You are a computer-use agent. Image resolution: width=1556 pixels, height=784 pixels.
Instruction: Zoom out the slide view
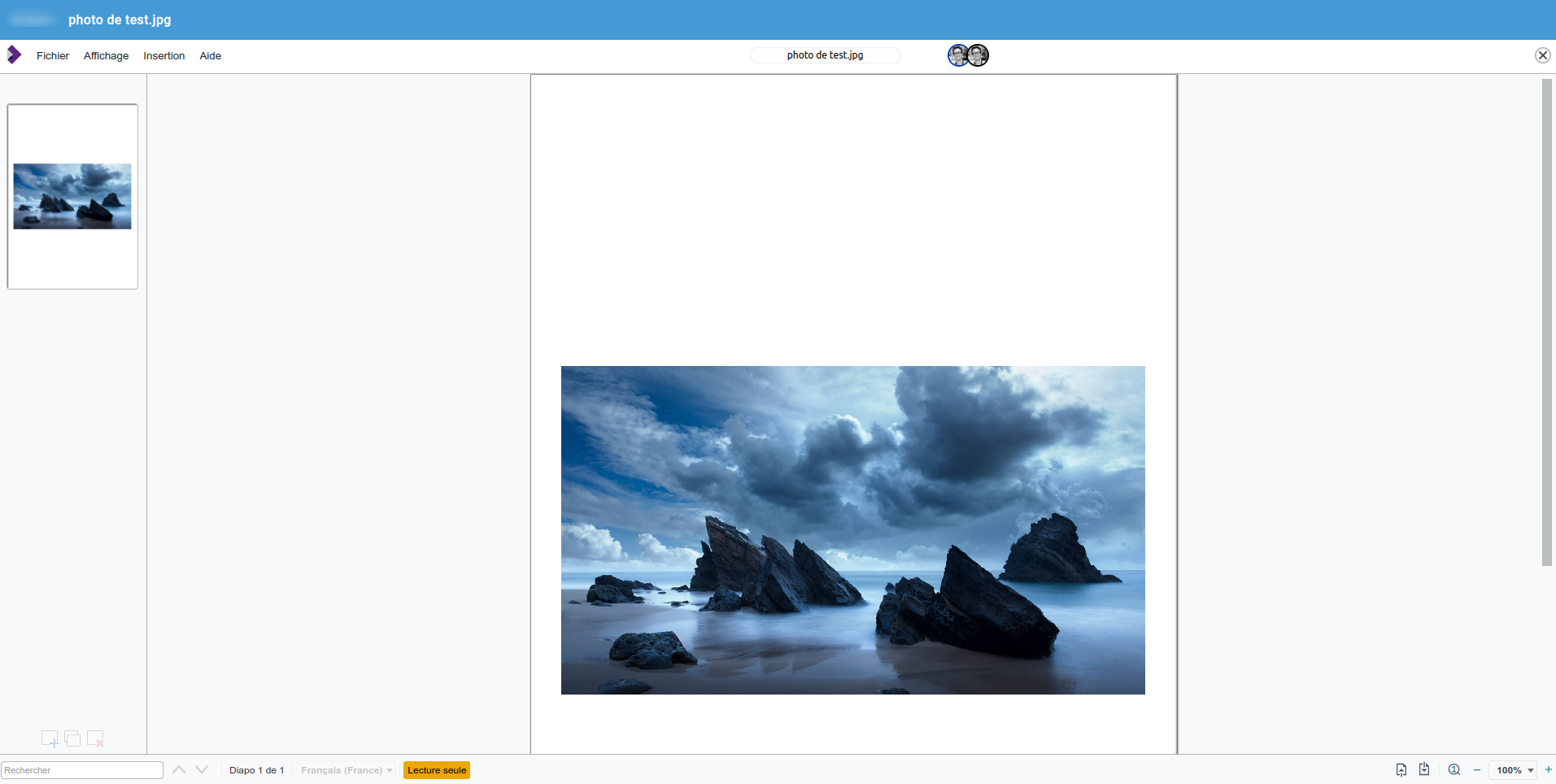point(1477,769)
